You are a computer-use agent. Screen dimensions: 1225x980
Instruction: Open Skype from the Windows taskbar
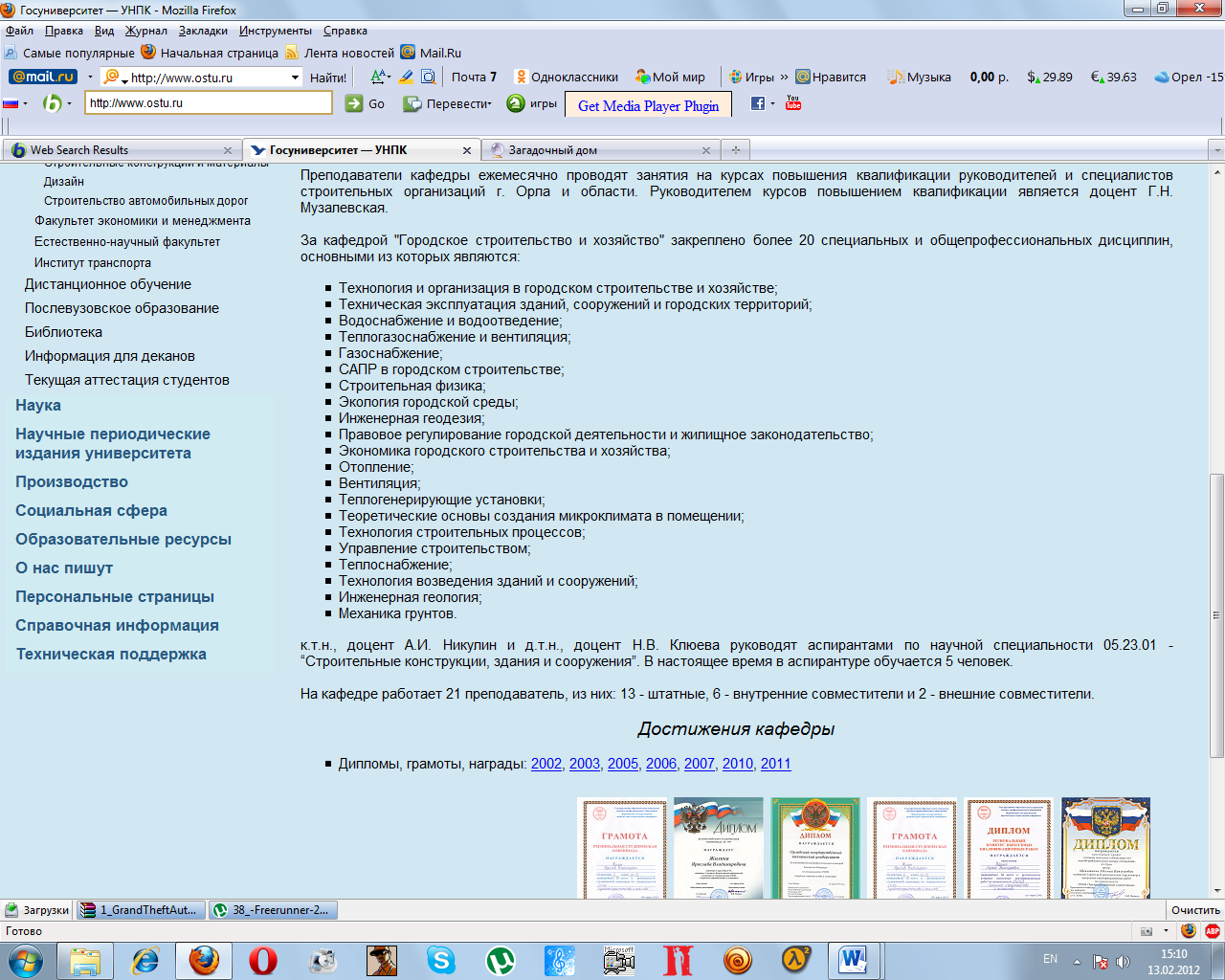pos(441,960)
